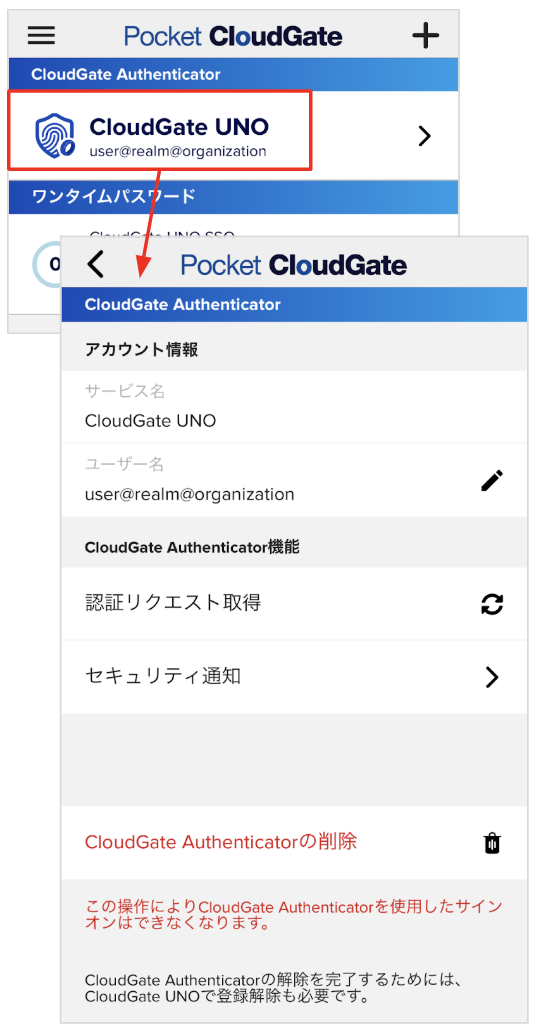
Task: Click the CloudGate UNO shield fingerprint icon
Action: click(57, 135)
